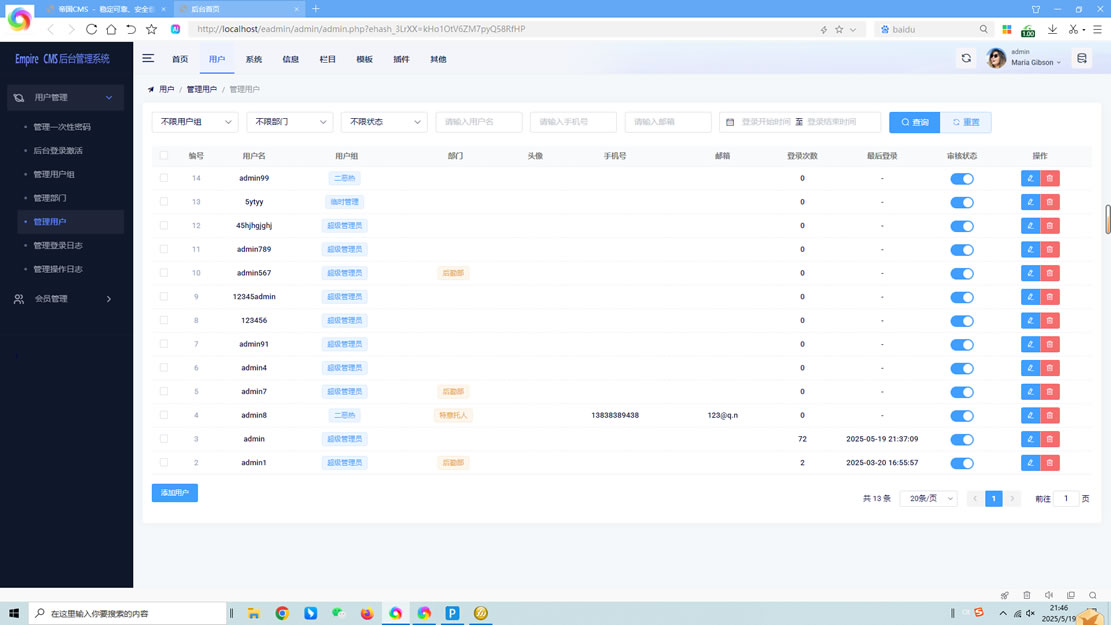Check the checkbox for 5ytyy row

tap(164, 202)
